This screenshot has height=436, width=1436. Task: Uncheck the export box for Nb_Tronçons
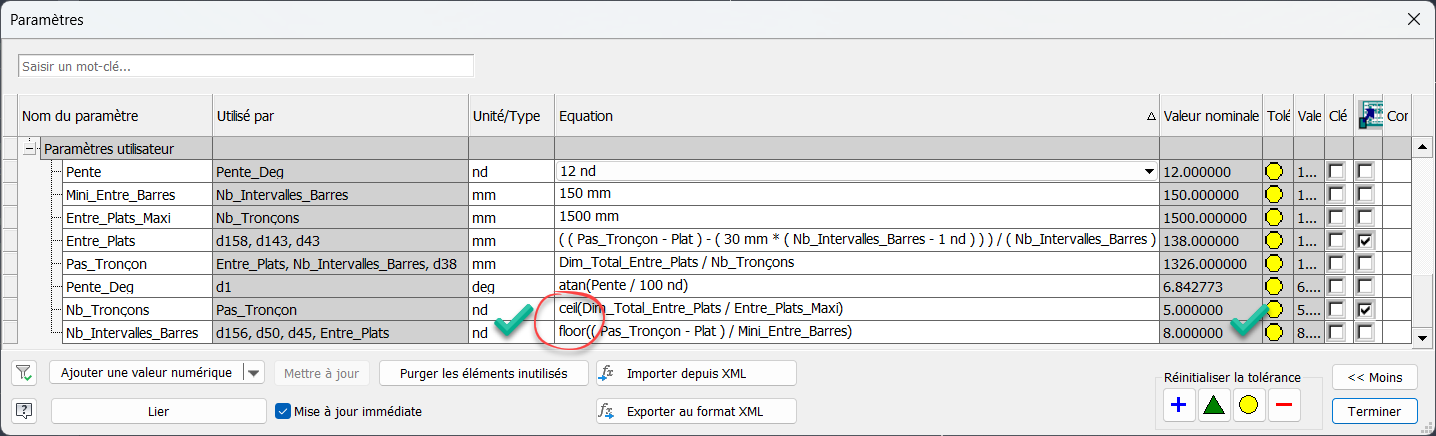click(1364, 309)
